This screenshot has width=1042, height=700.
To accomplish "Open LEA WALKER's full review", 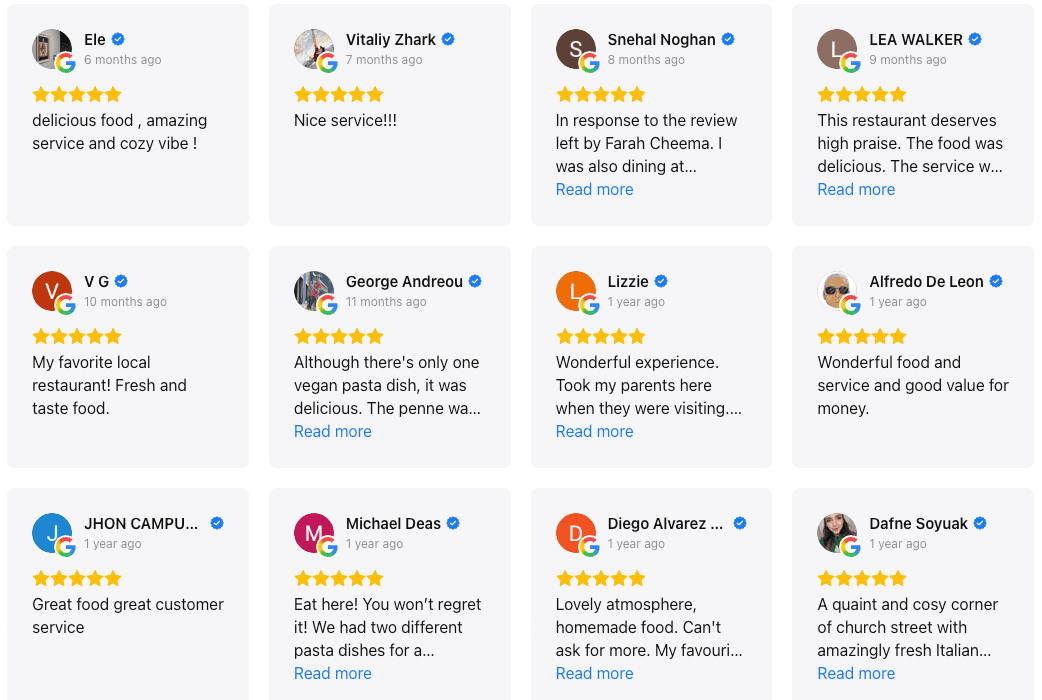I will [856, 189].
